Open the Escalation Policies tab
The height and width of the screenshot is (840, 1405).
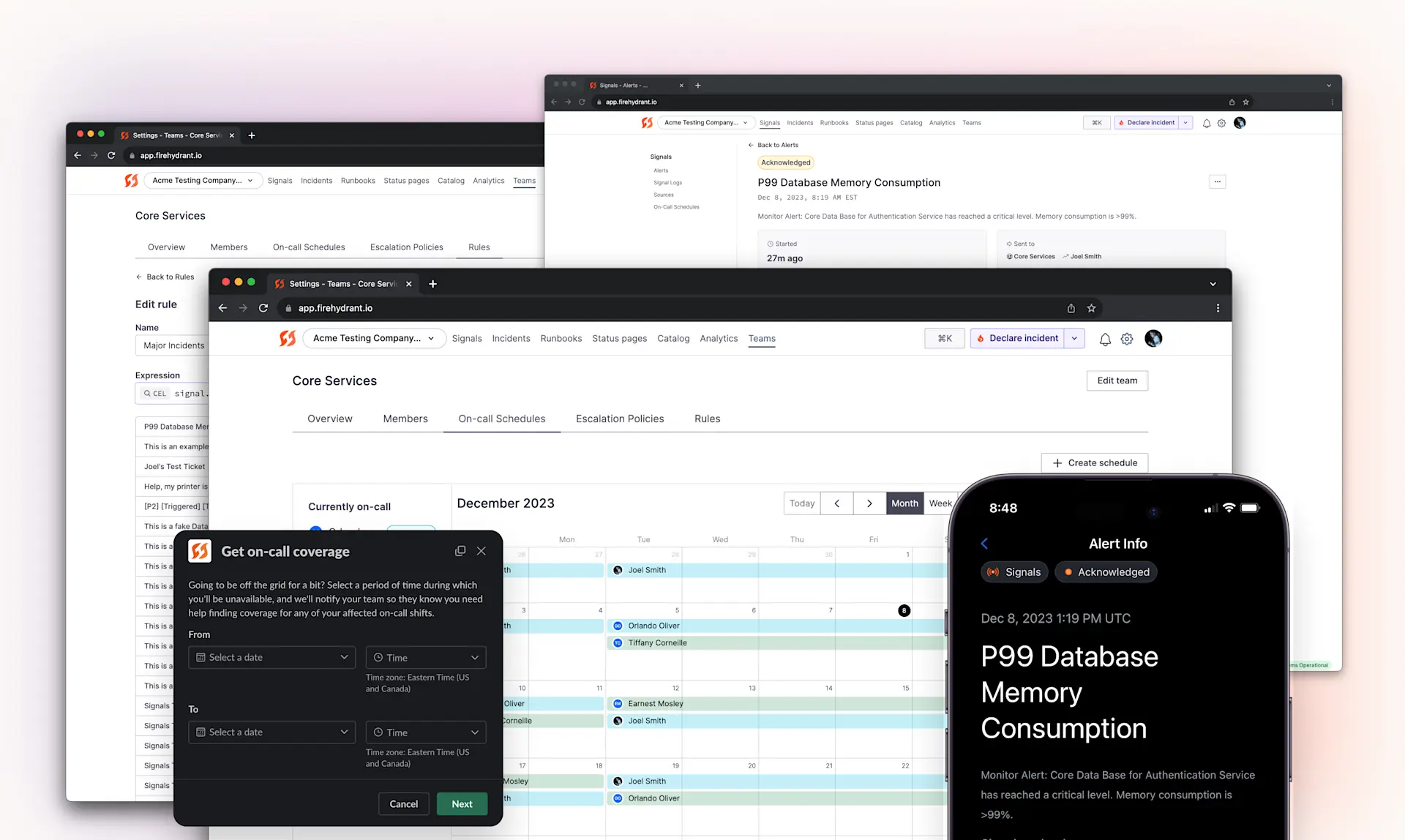[619, 419]
